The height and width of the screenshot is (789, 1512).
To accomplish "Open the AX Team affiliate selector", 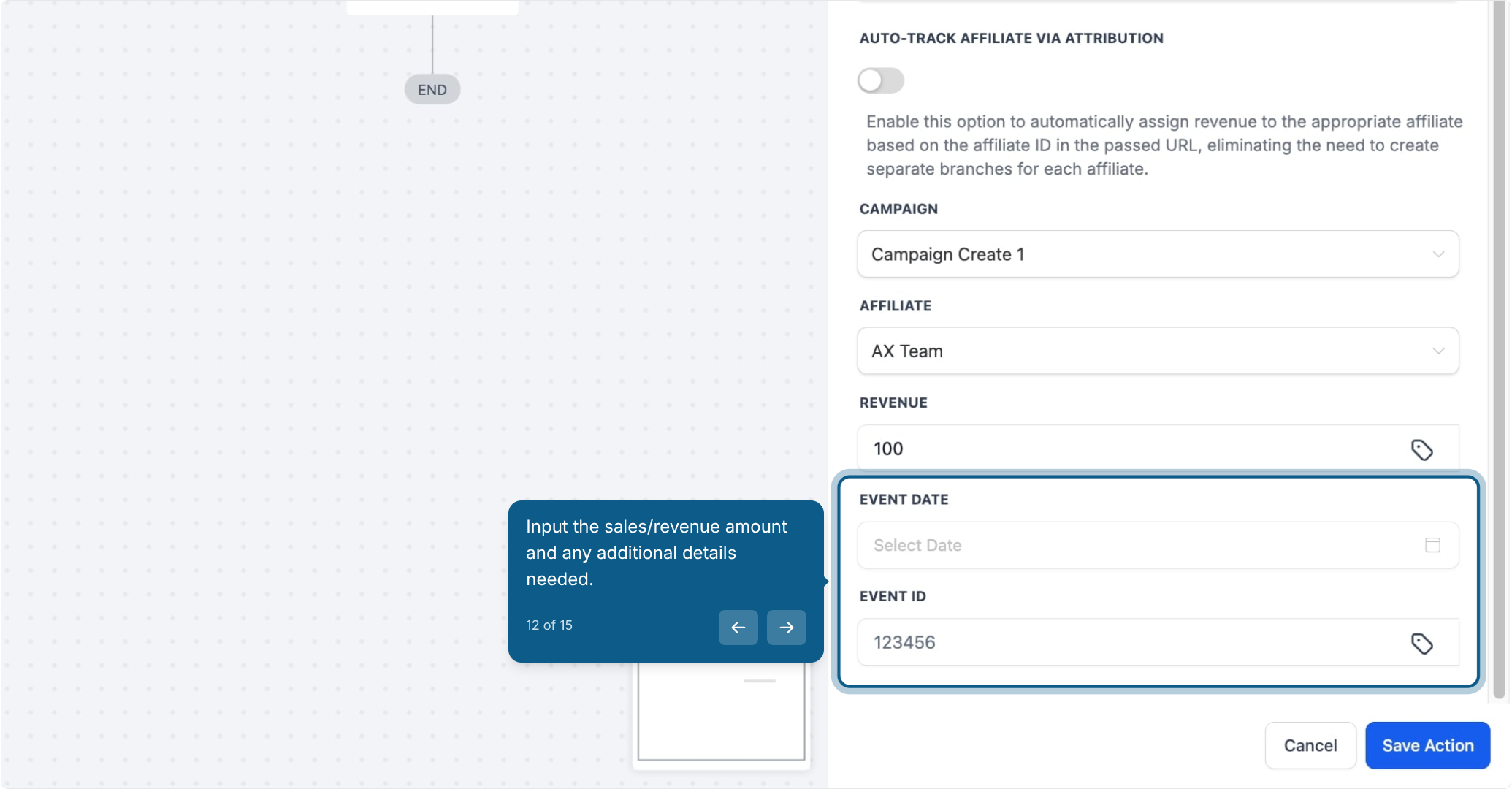I will (x=1158, y=351).
